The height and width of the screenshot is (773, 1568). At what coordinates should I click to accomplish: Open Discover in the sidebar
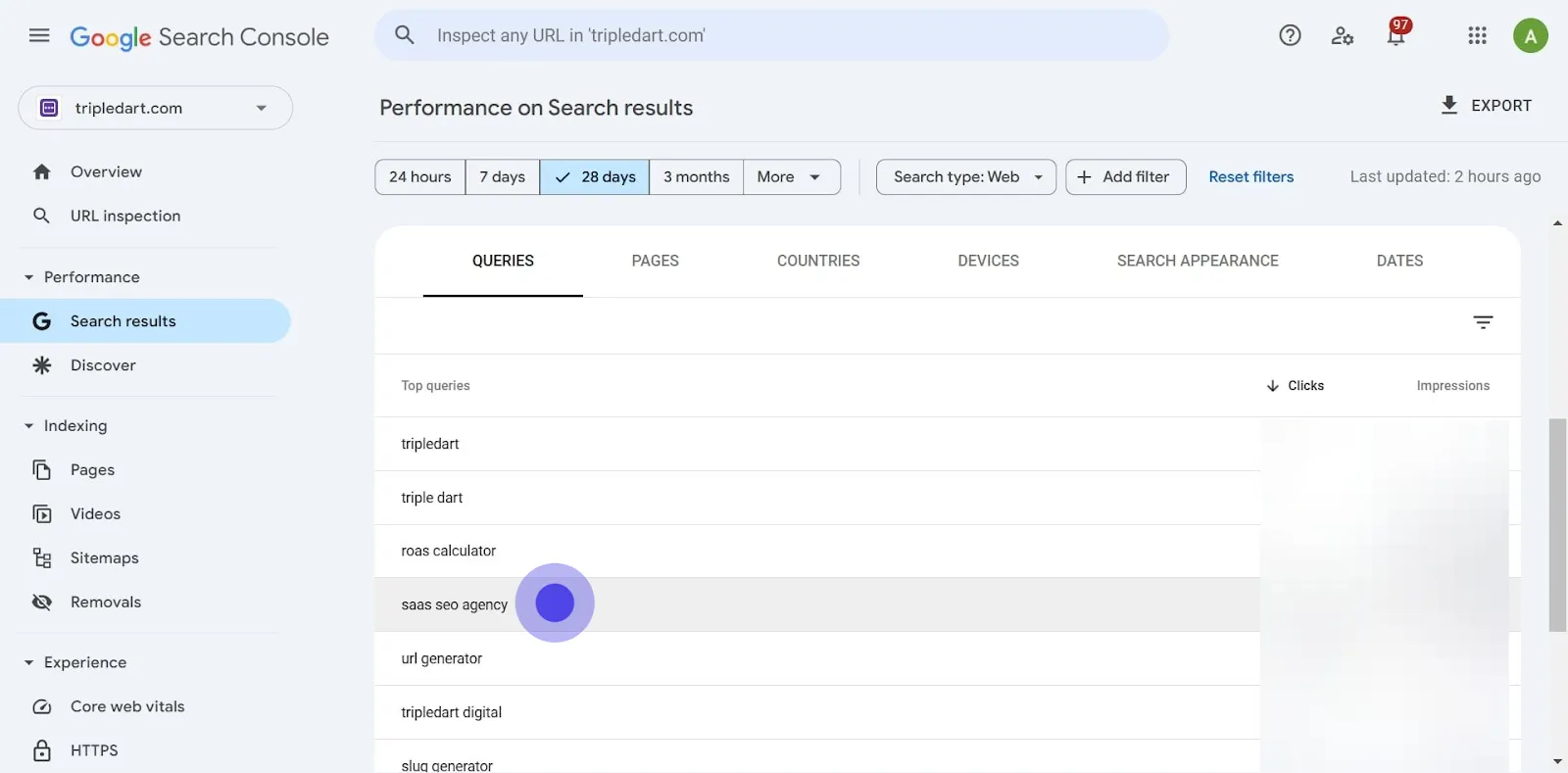[x=147, y=365]
